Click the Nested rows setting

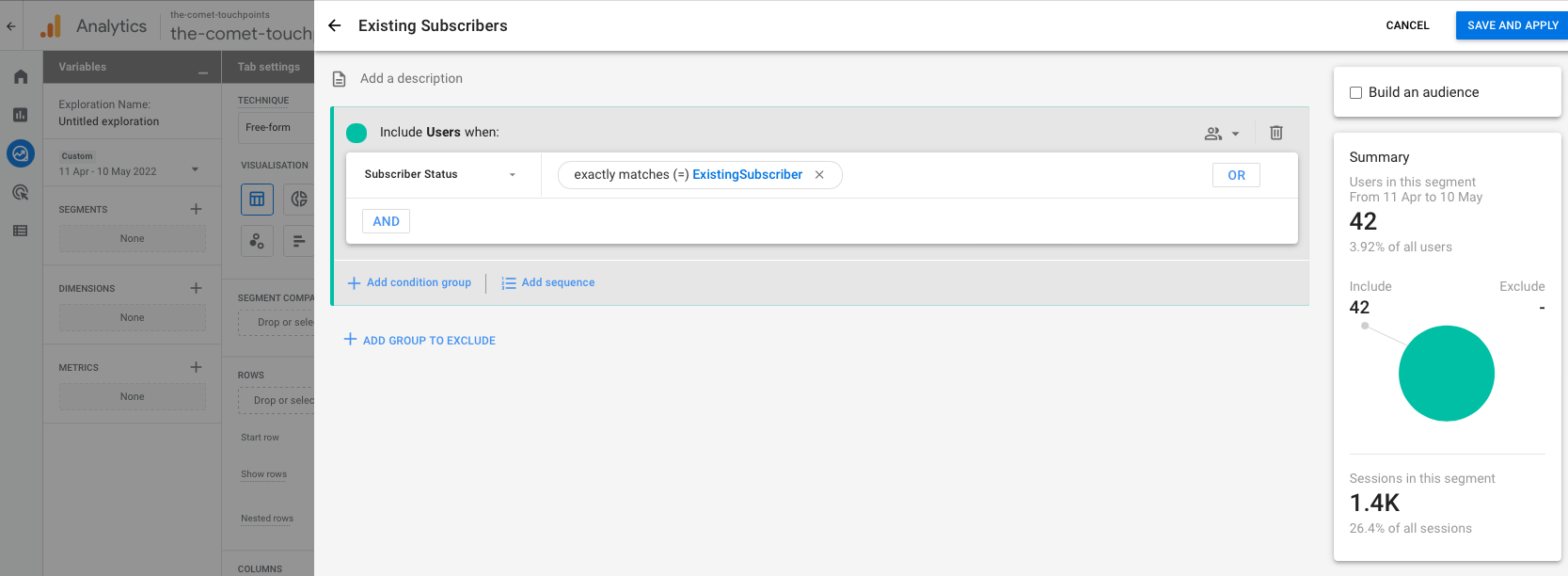[267, 519]
